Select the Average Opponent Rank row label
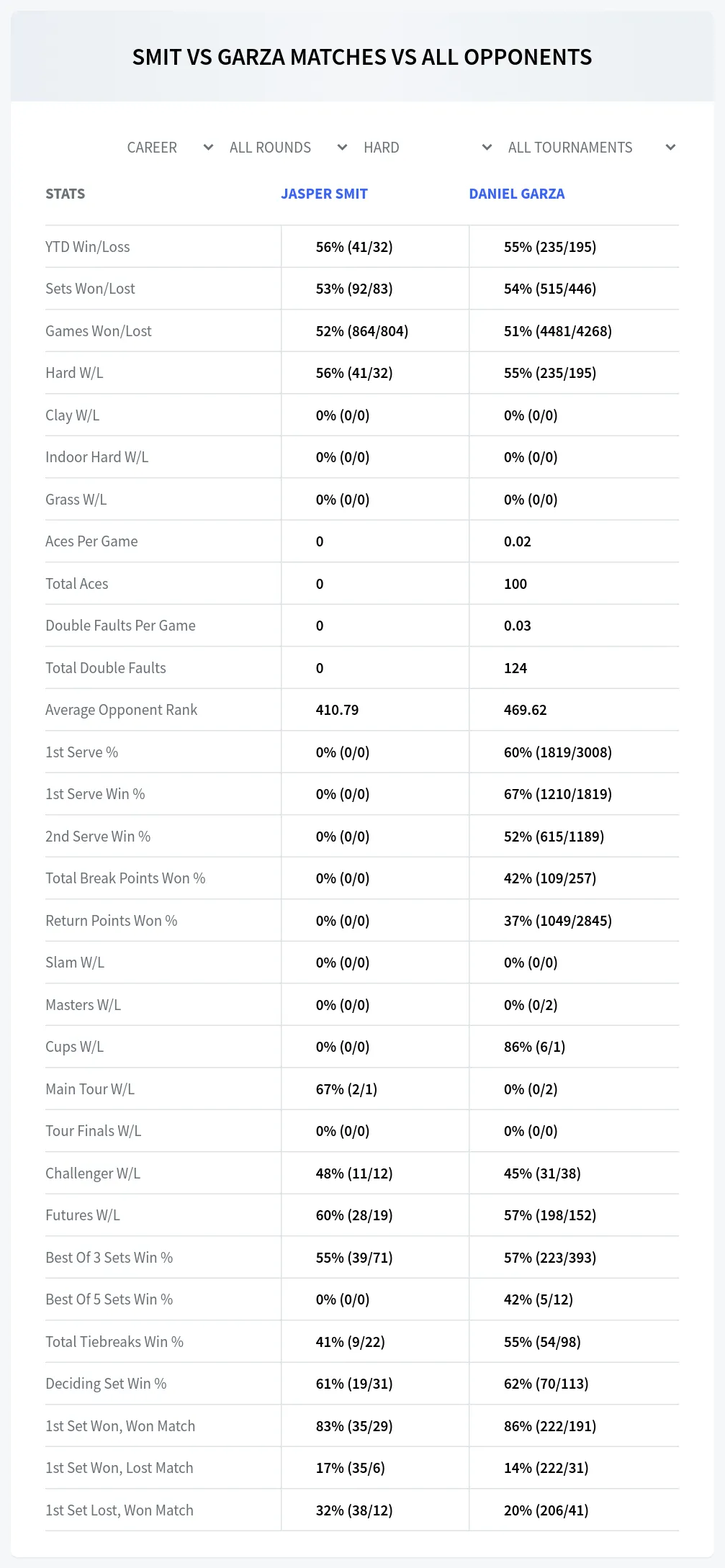This screenshot has width=725, height=1568. pos(121,710)
